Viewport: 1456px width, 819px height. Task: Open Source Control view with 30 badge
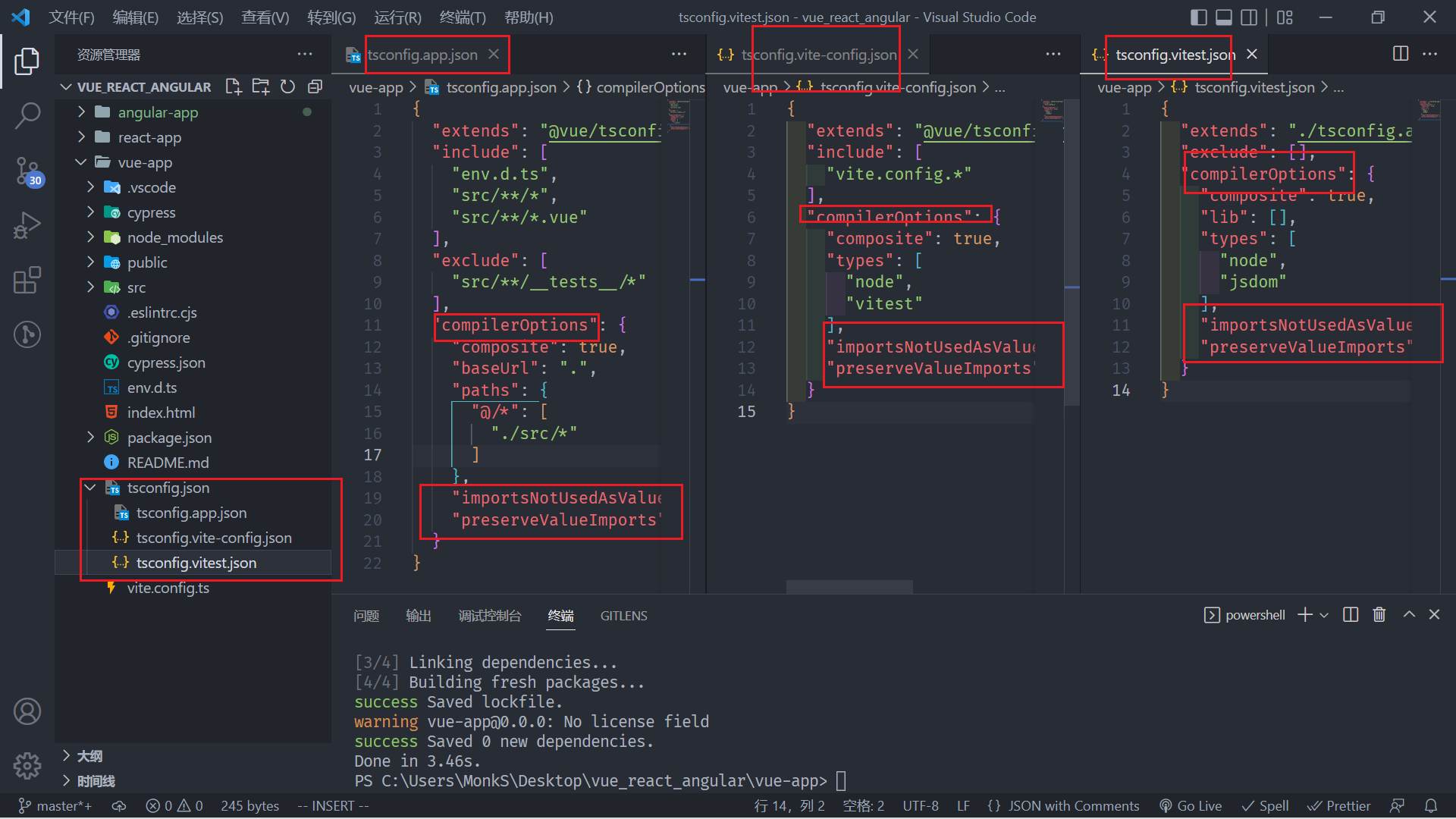coord(27,171)
